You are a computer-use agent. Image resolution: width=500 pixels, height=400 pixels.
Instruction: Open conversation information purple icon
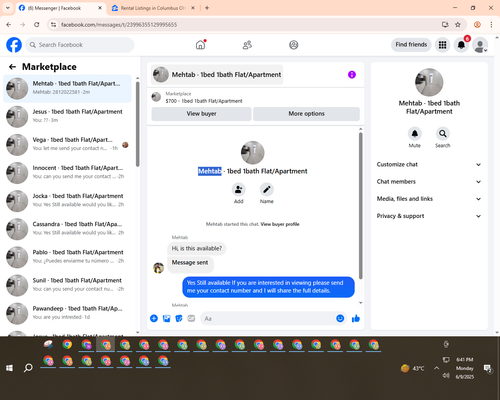click(x=352, y=75)
